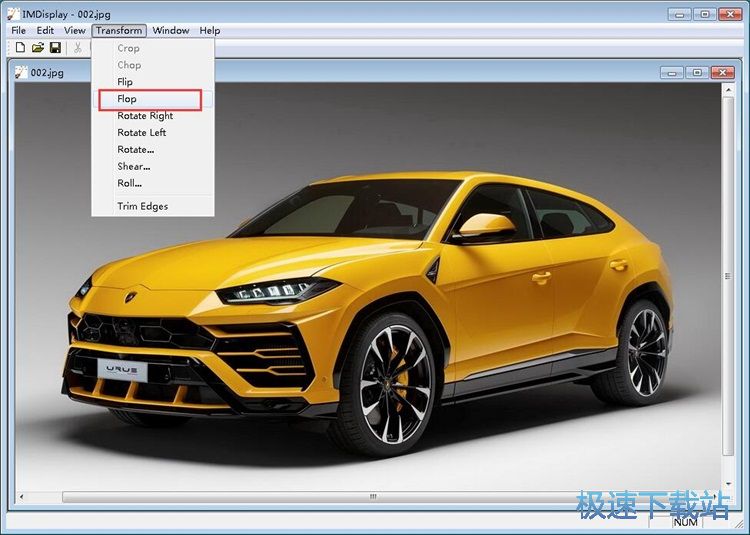Click the horizontal scrollbar thumb
Viewport: 750px width, 535px height.
pyautogui.click(x=373, y=497)
